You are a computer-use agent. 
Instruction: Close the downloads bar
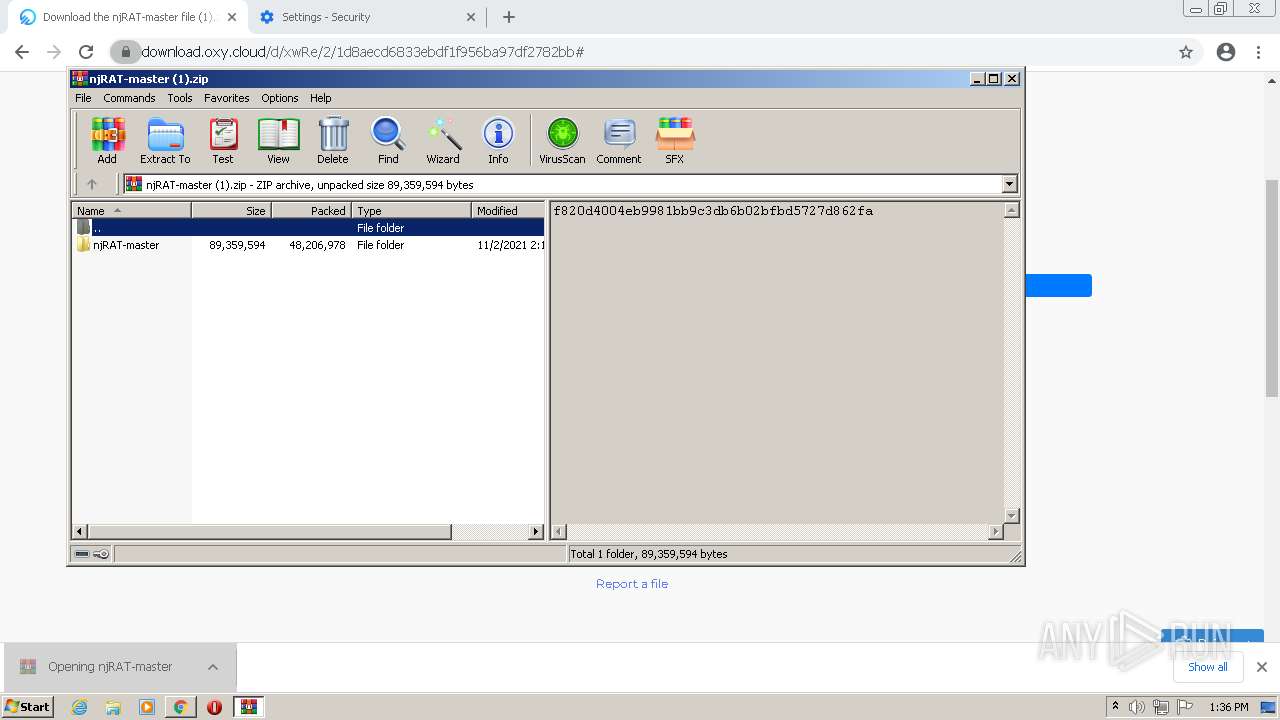click(1262, 667)
